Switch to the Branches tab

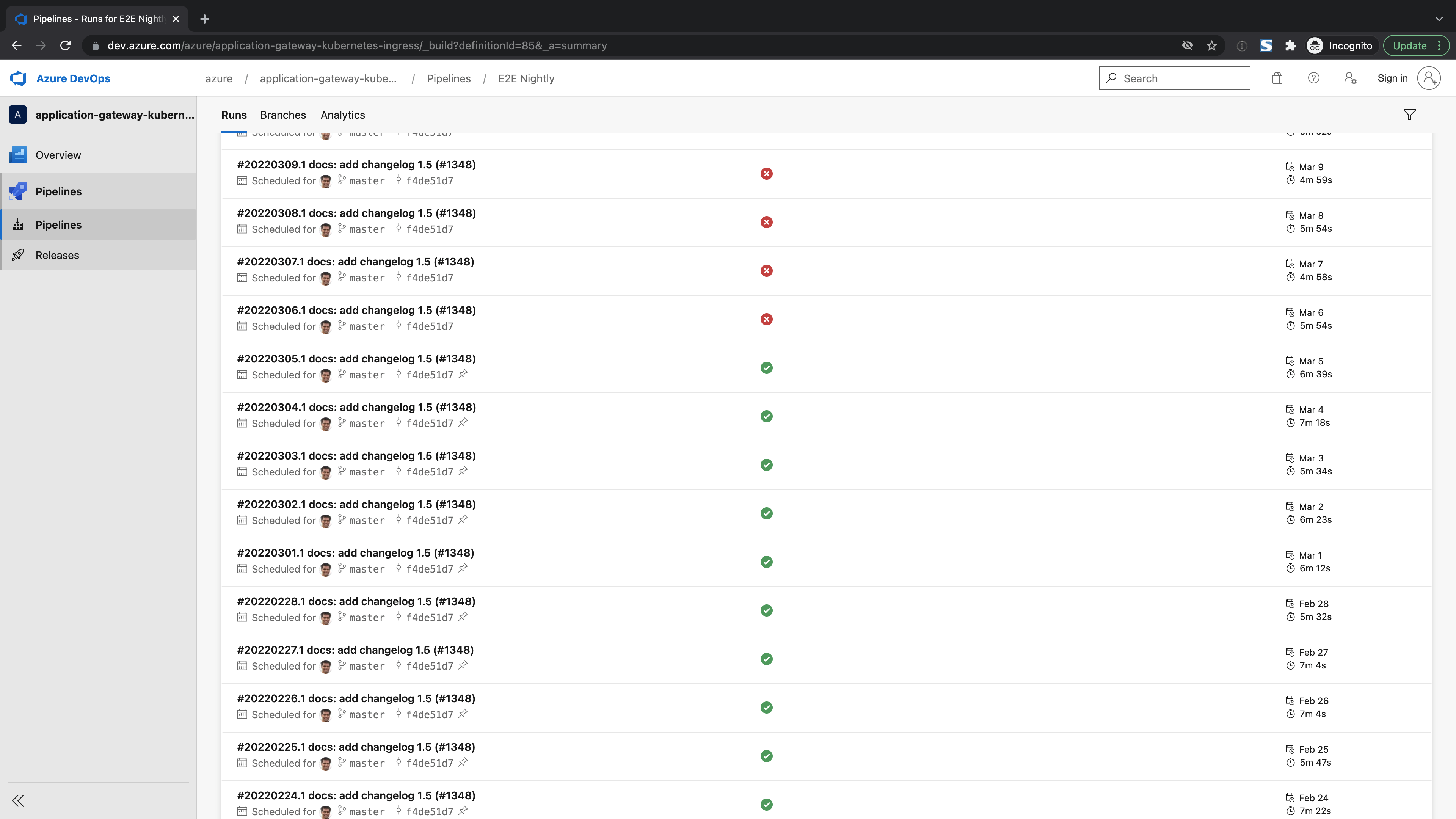pyautogui.click(x=282, y=115)
